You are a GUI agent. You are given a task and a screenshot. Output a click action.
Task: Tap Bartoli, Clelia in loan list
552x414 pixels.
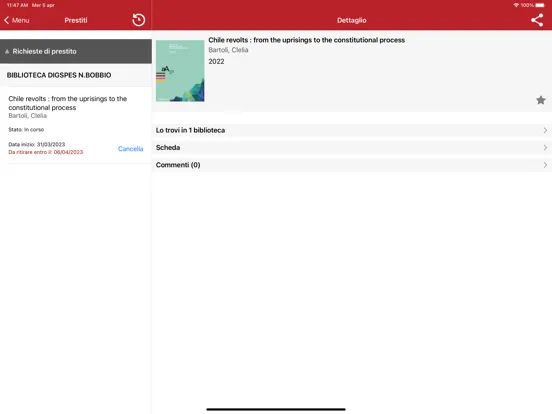(27, 116)
